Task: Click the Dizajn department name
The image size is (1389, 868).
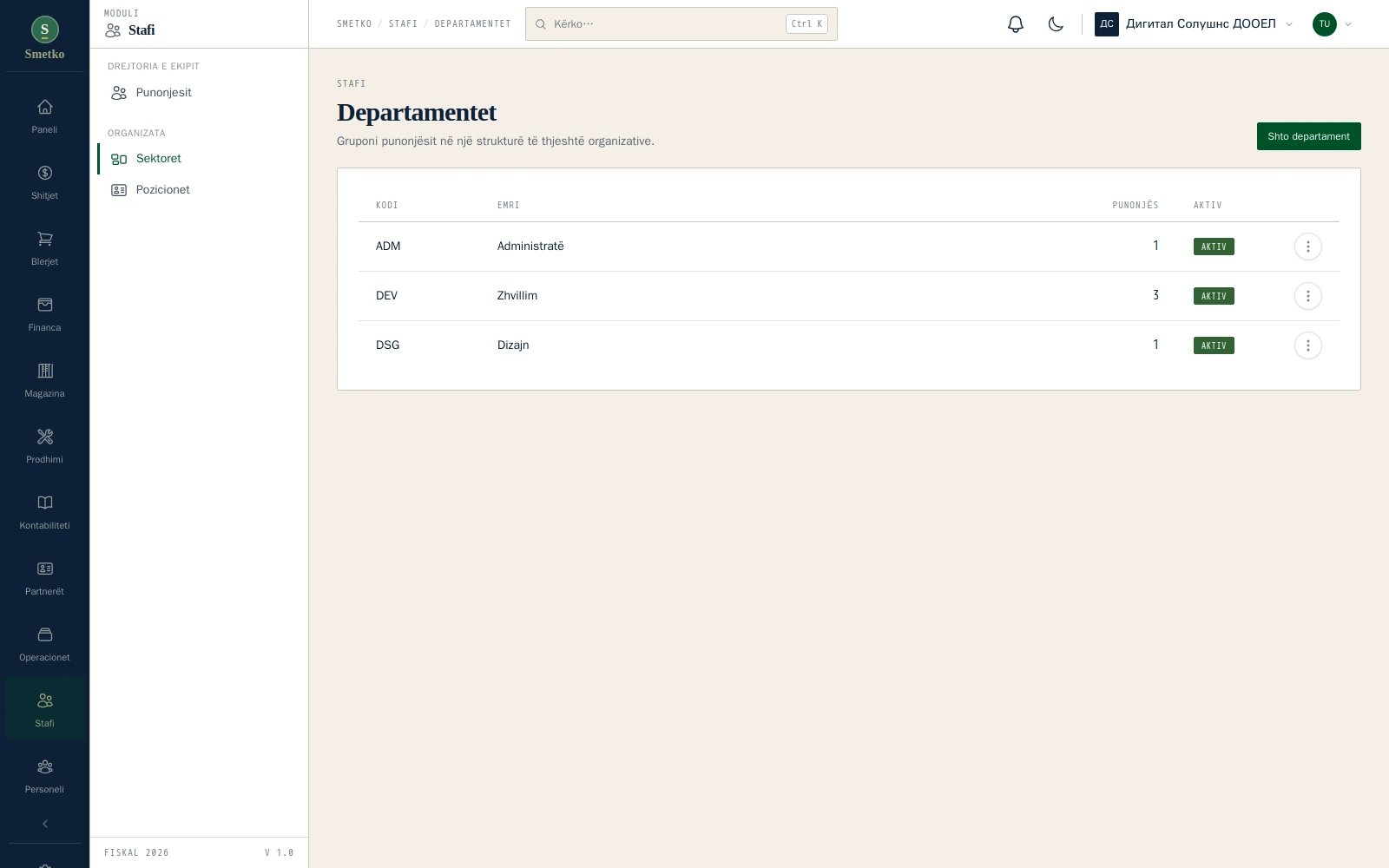Action: pos(513,345)
